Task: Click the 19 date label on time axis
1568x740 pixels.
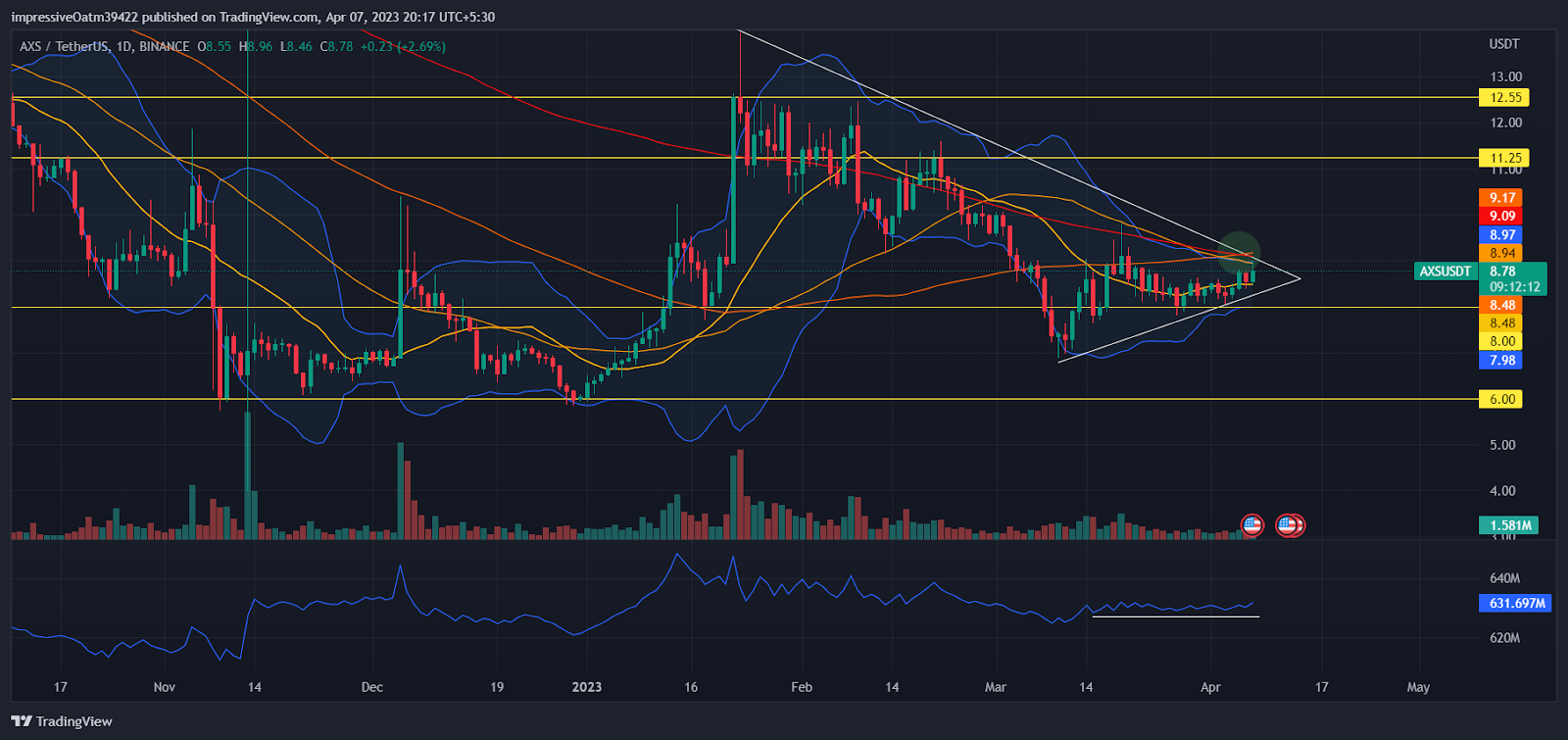Action: pyautogui.click(x=497, y=687)
